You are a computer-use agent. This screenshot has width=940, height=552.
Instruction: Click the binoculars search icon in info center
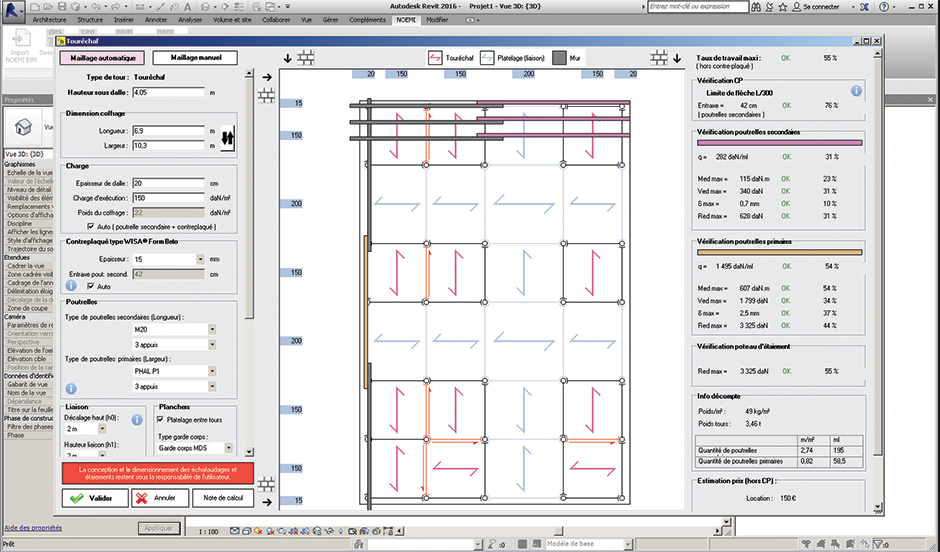point(757,7)
